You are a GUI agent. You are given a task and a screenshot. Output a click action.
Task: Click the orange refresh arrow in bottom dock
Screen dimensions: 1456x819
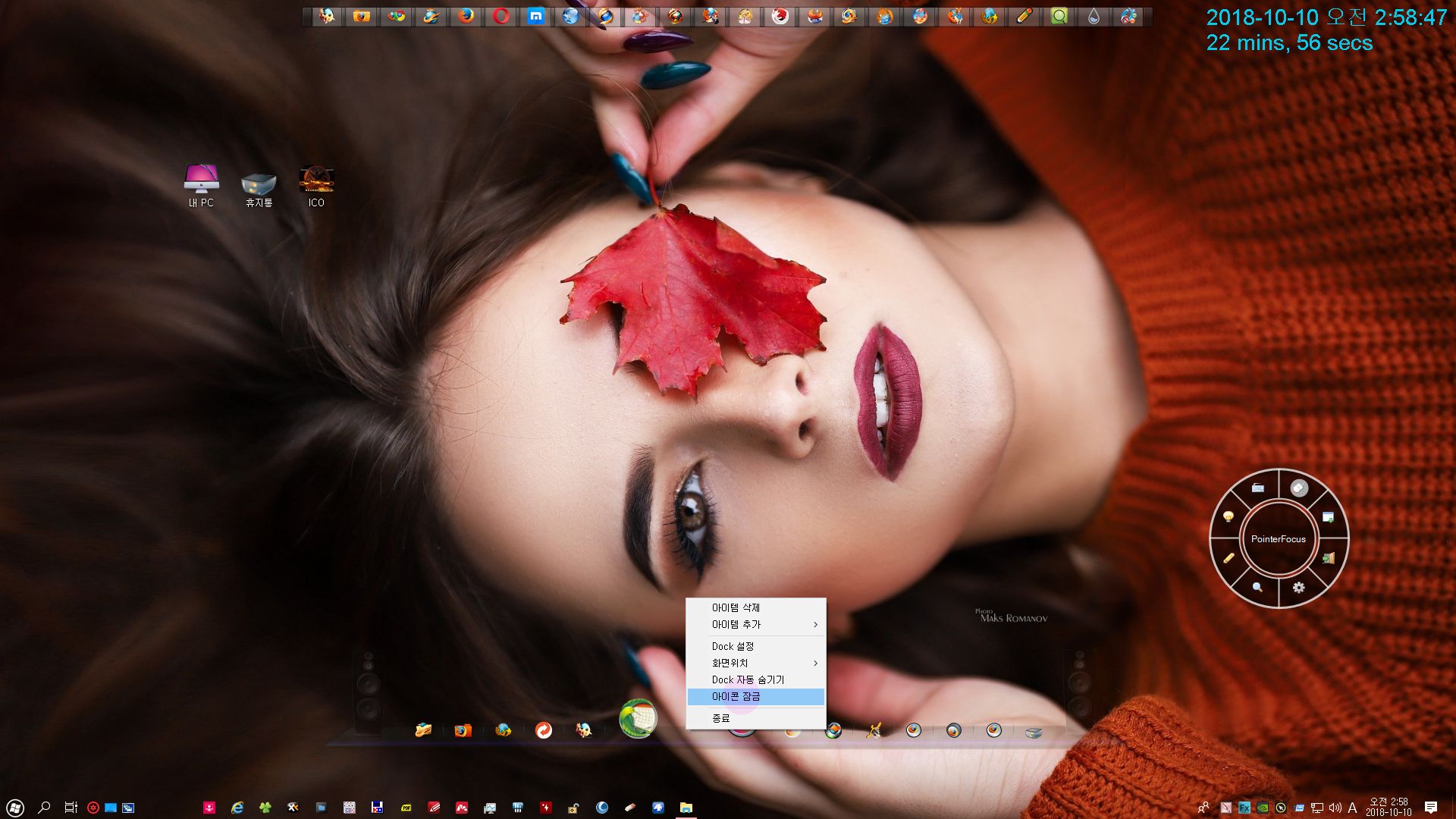coord(544,730)
